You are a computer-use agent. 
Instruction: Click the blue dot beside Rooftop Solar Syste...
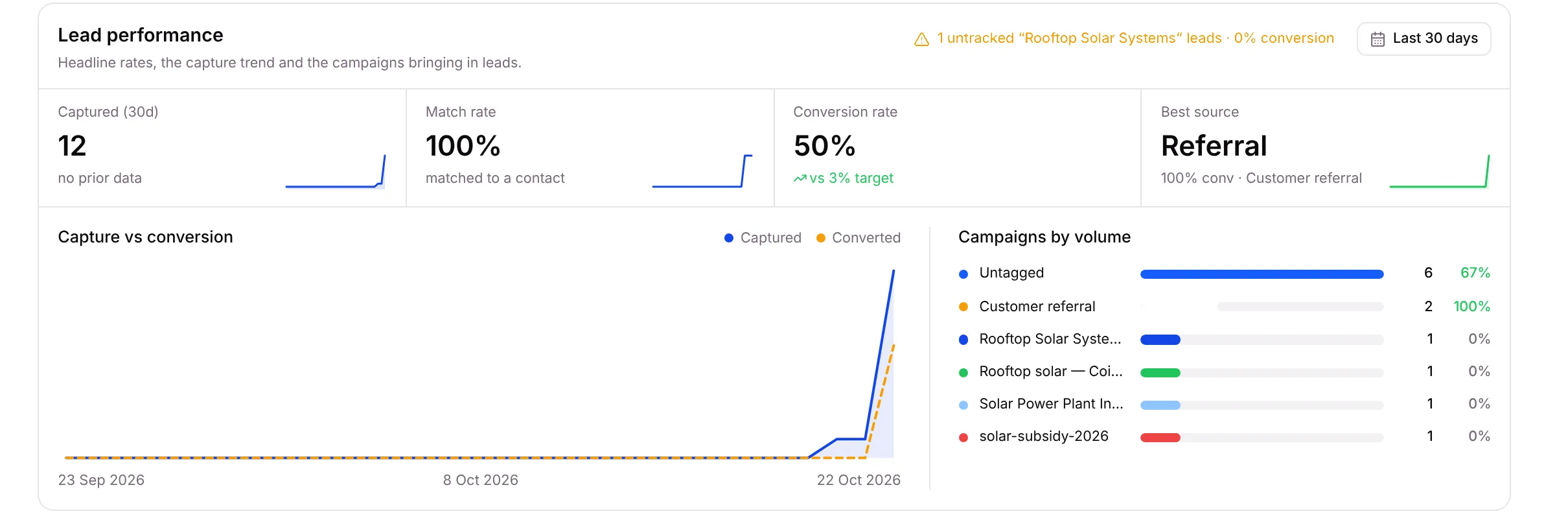[963, 340]
